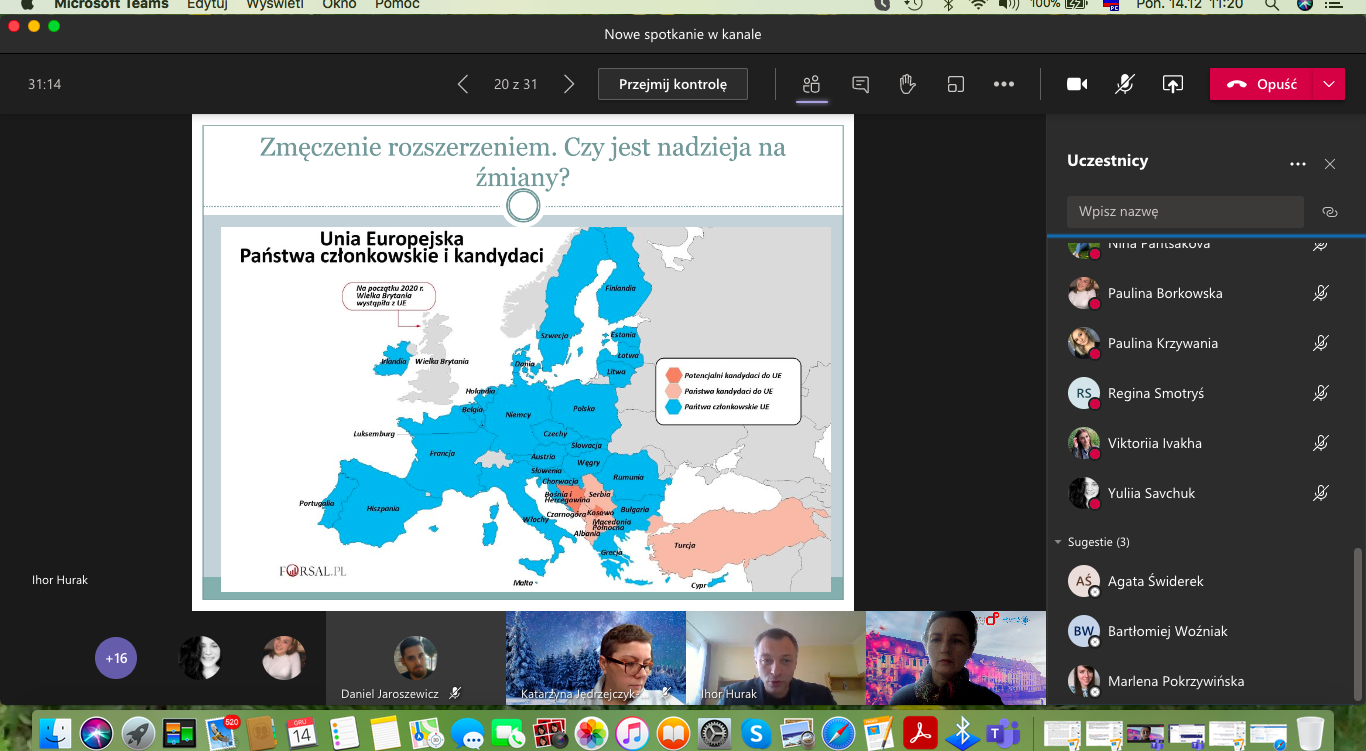Open dropdown arrow next to Opuść
This screenshot has height=751, width=1366.
coord(1329,85)
